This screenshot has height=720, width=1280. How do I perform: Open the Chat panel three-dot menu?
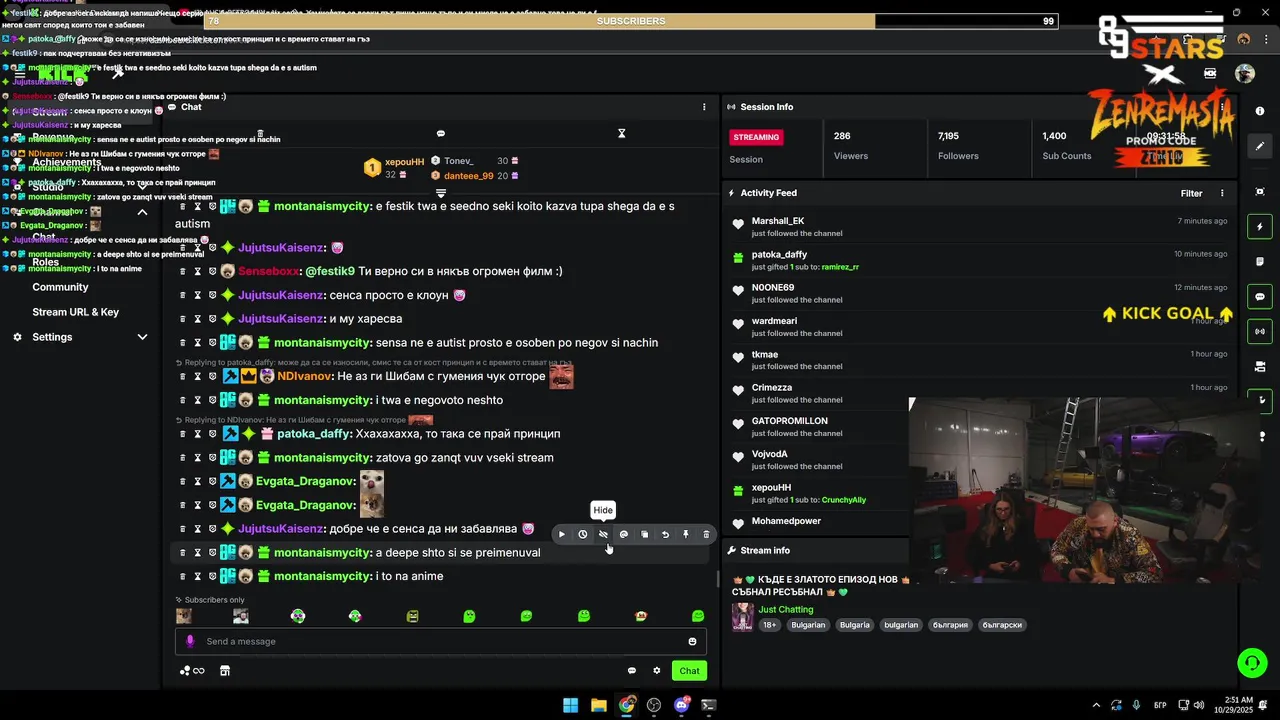(704, 107)
